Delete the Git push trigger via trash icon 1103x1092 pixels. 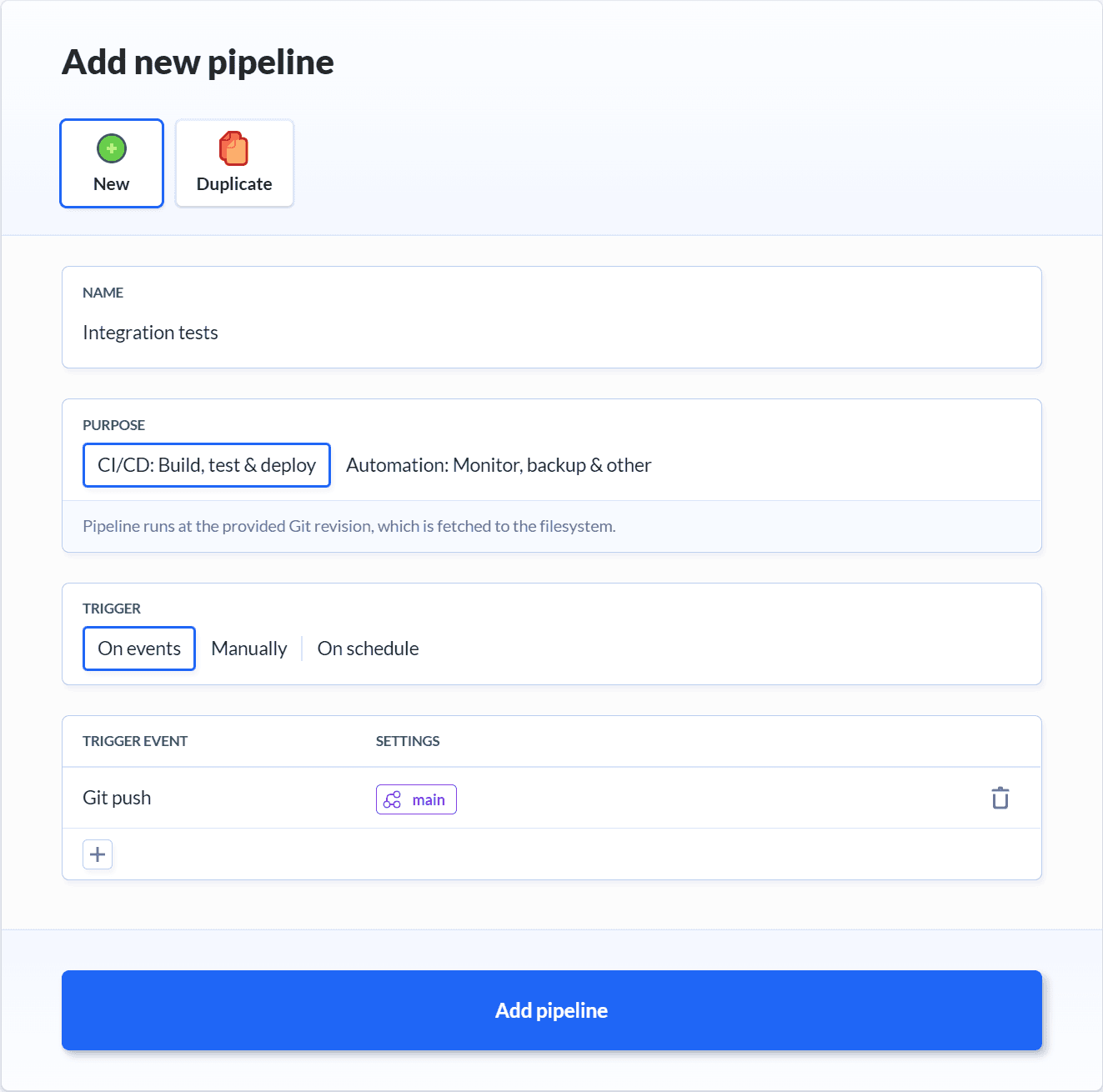pos(1000,798)
